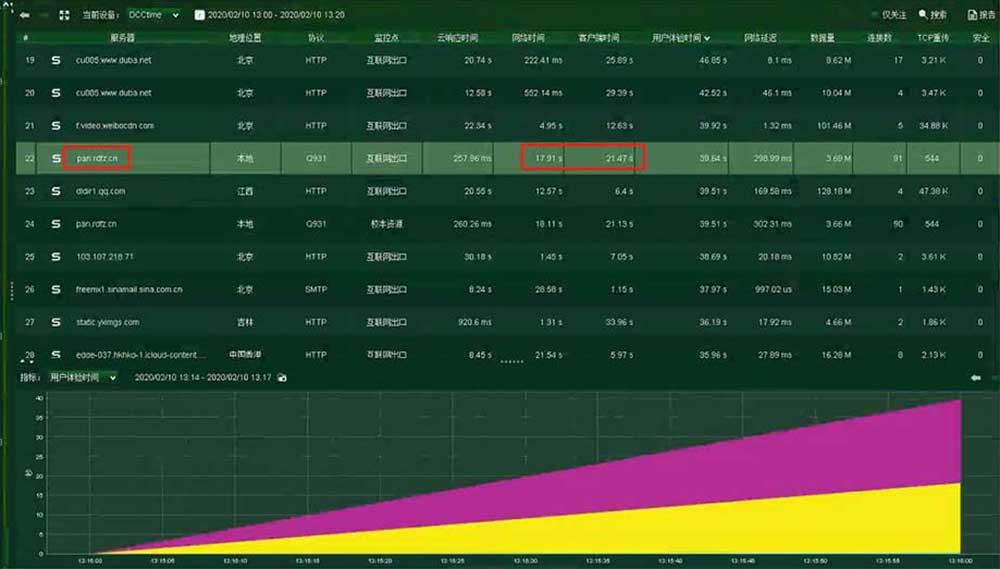Select the pan.rdfz.cn server in row 22
This screenshot has width=1000, height=569.
97,158
